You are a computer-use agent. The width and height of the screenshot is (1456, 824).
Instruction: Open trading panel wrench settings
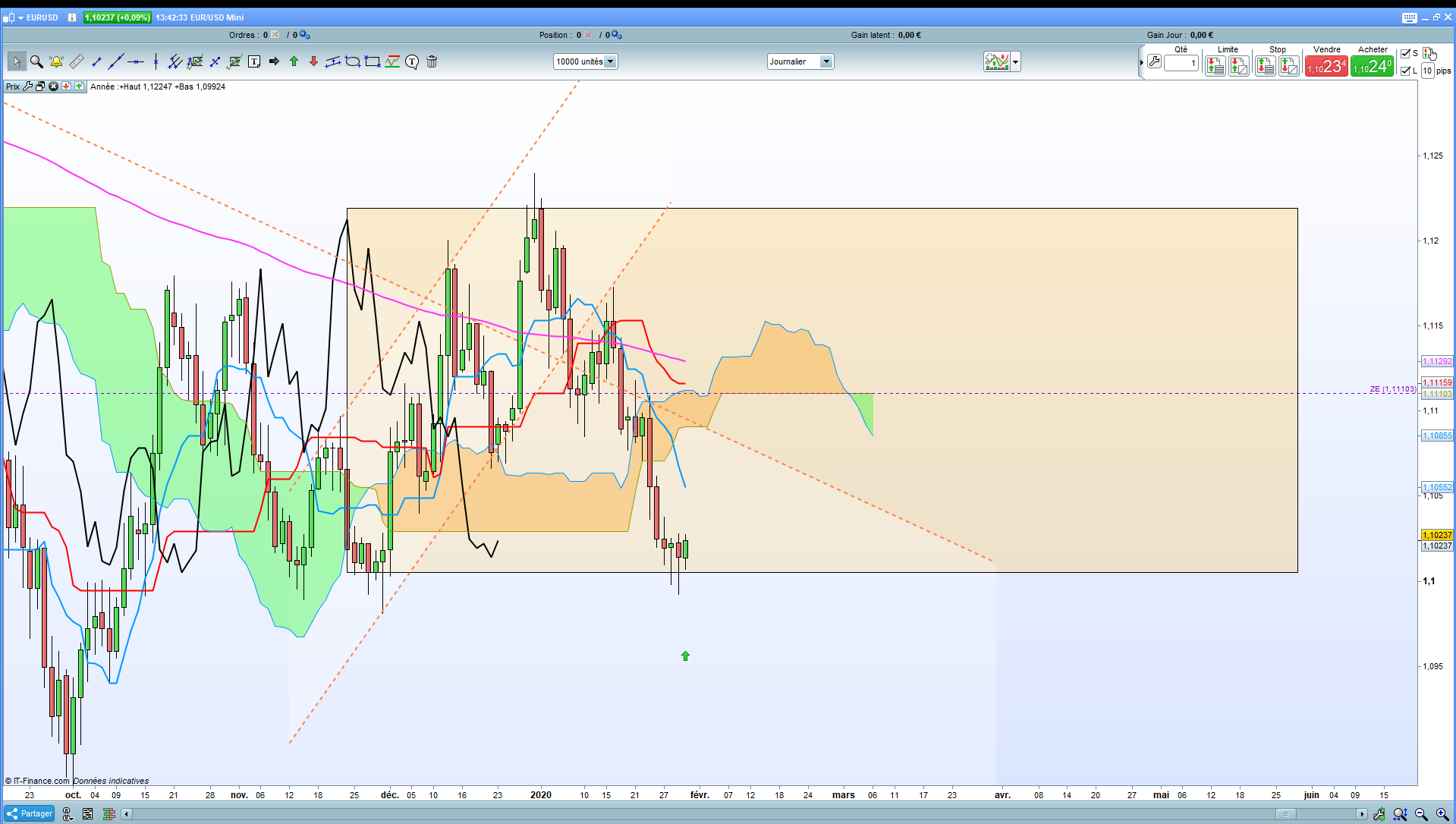tap(1154, 61)
